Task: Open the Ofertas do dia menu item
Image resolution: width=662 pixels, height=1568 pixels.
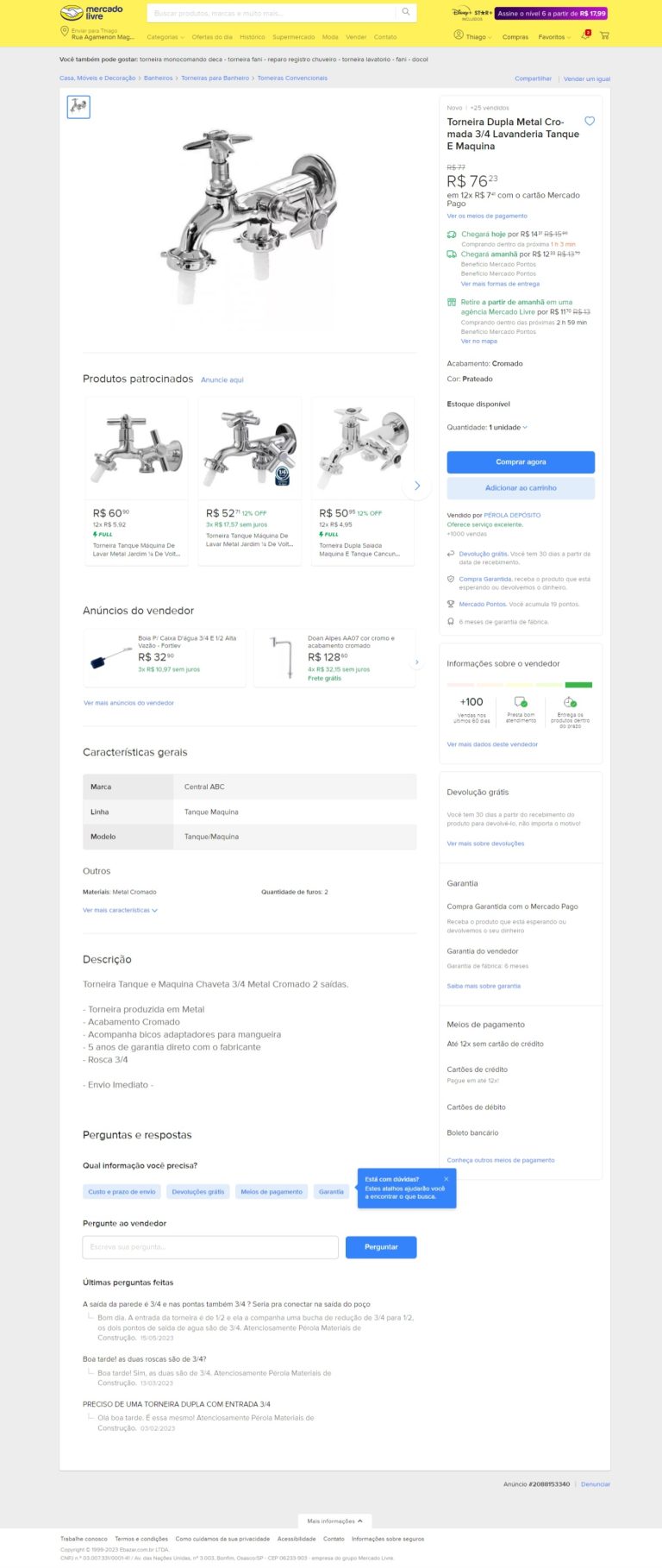Action: click(x=212, y=37)
